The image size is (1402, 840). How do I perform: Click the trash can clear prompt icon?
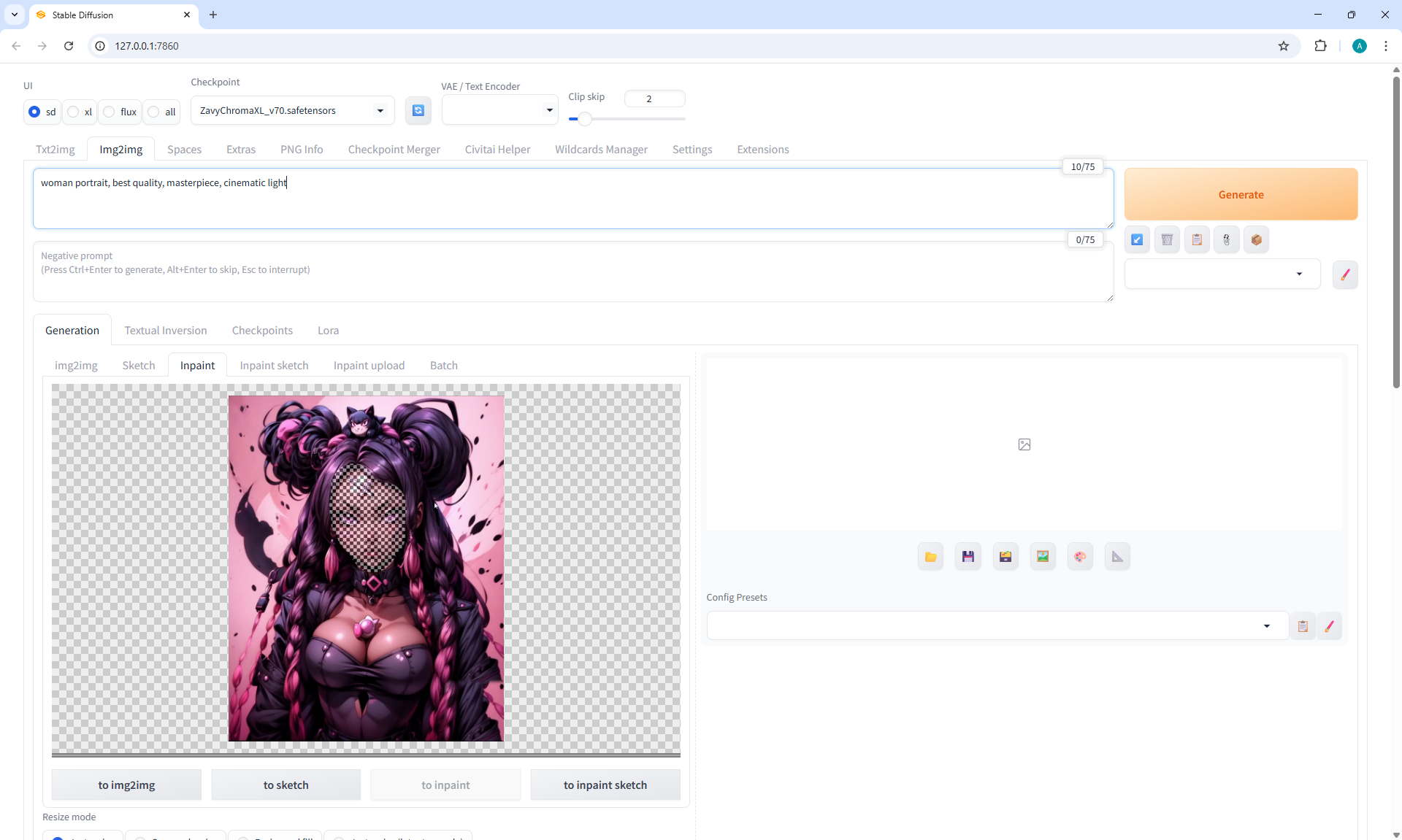click(x=1167, y=239)
